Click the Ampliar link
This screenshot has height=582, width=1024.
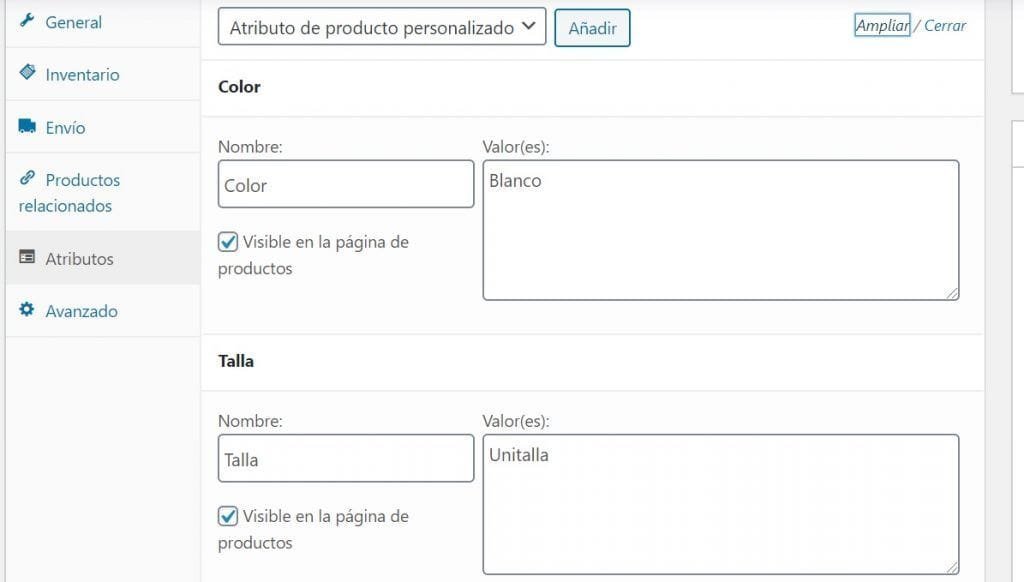tap(882, 25)
